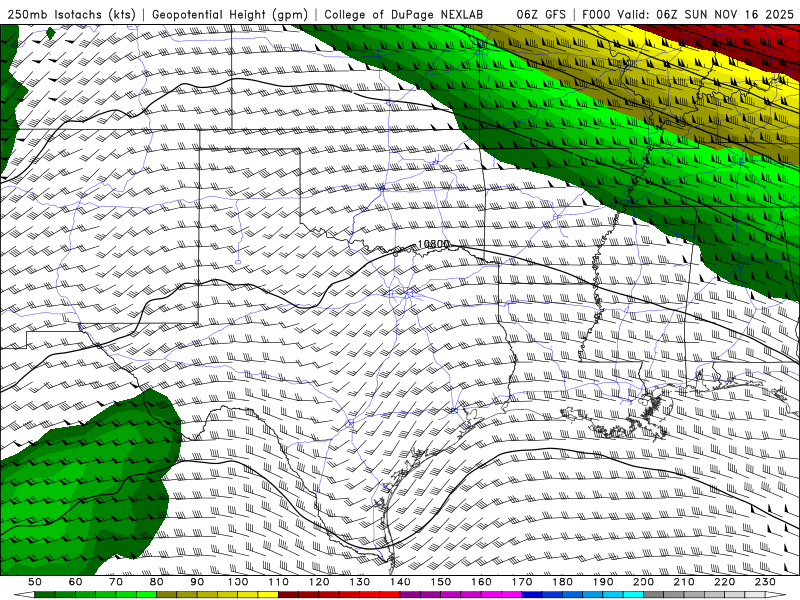Viewport: 800px width, 600px height.
Task: Click the '210' value on the color scale
Action: click(x=684, y=582)
